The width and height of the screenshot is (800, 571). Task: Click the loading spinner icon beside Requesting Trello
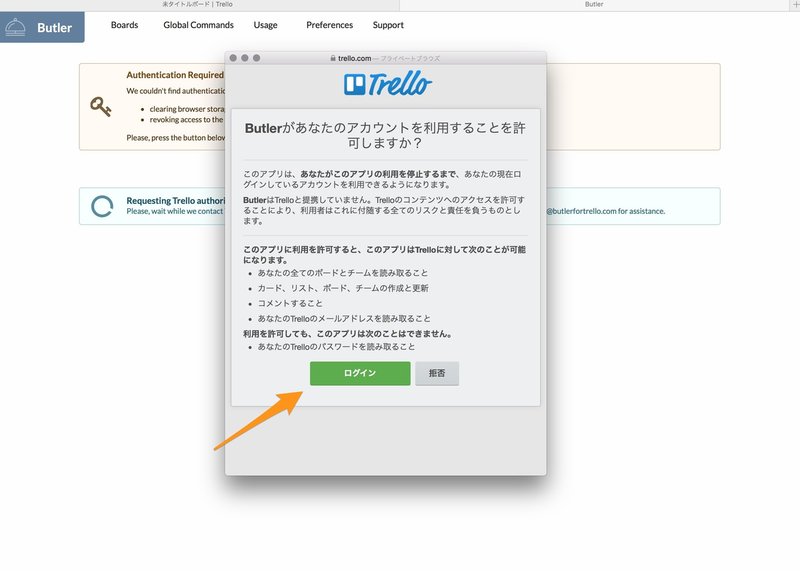[102, 206]
